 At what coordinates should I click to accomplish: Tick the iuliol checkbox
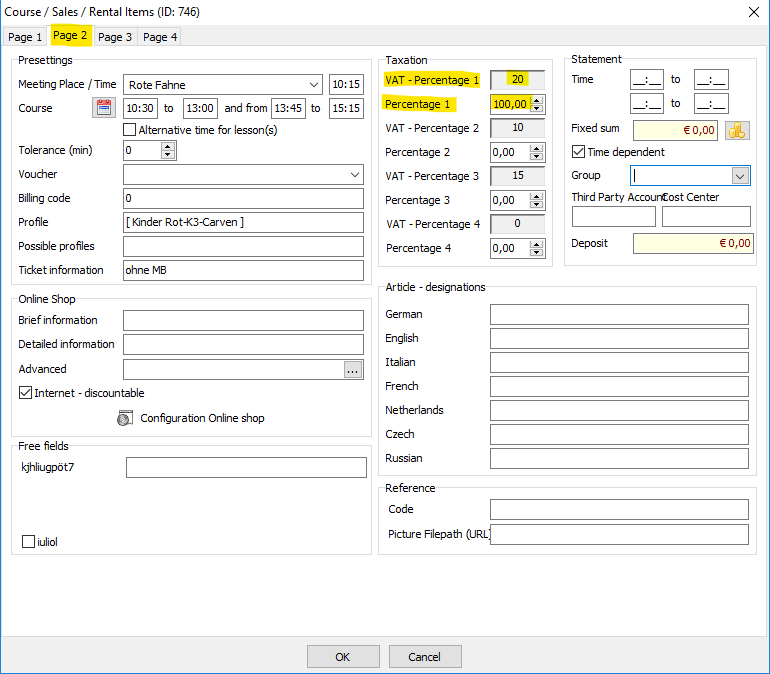tap(28, 541)
